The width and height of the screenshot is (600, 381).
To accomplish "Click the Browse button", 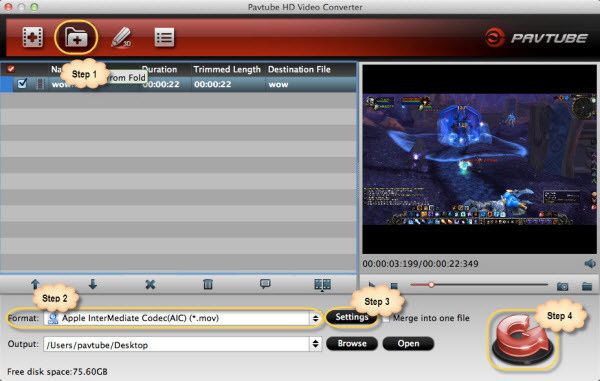I will point(352,344).
